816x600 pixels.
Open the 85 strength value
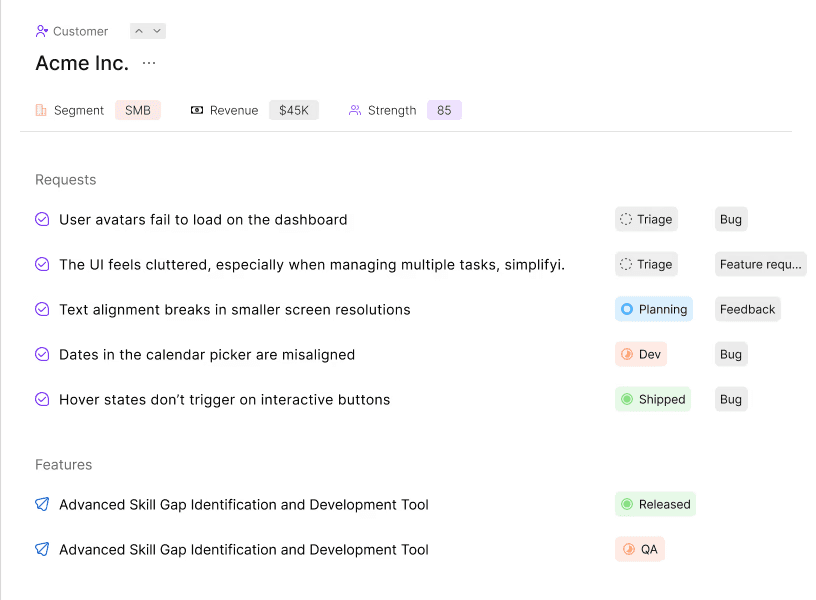[x=444, y=110]
